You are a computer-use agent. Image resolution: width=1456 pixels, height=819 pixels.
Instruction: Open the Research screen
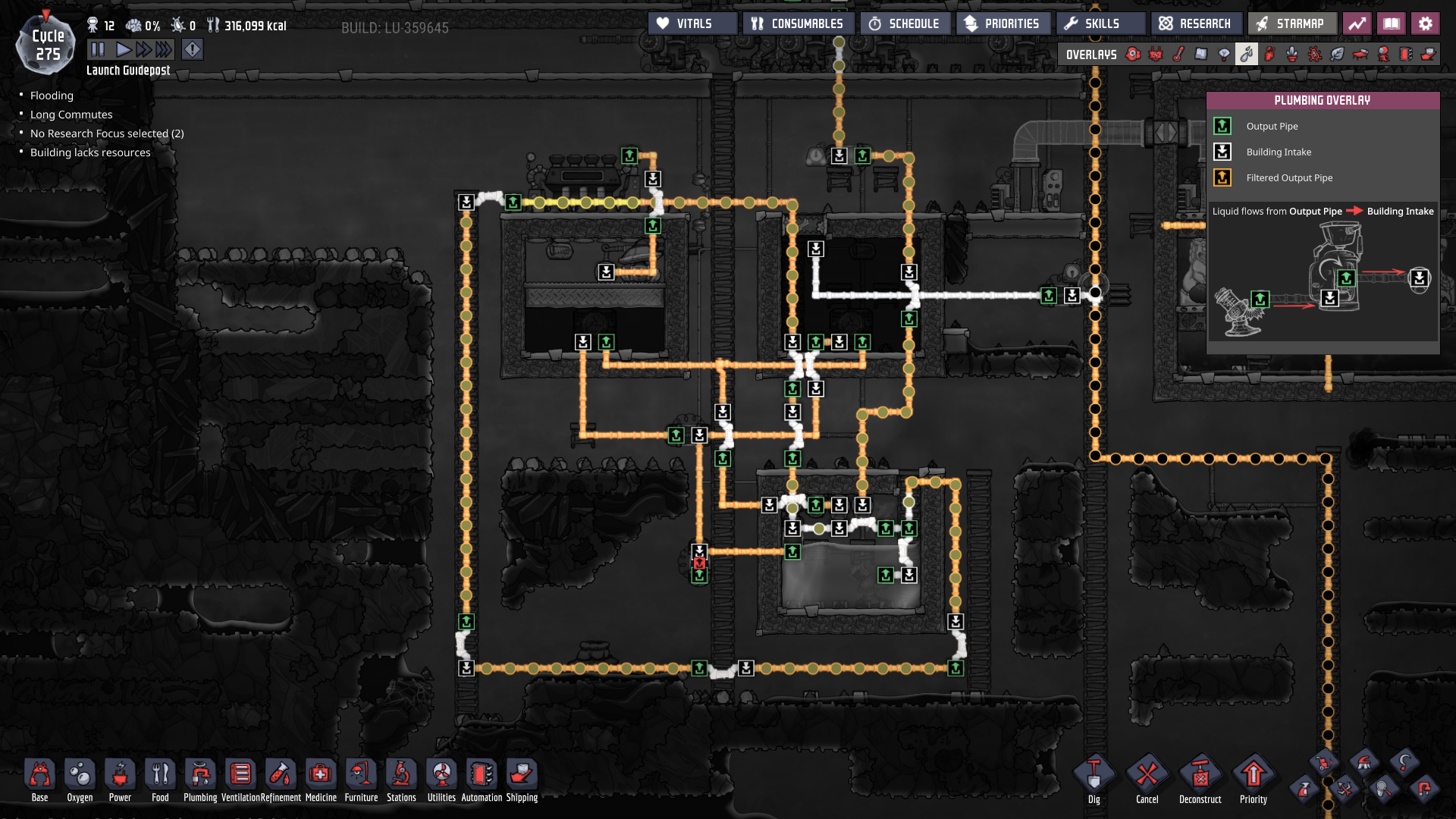[1196, 24]
